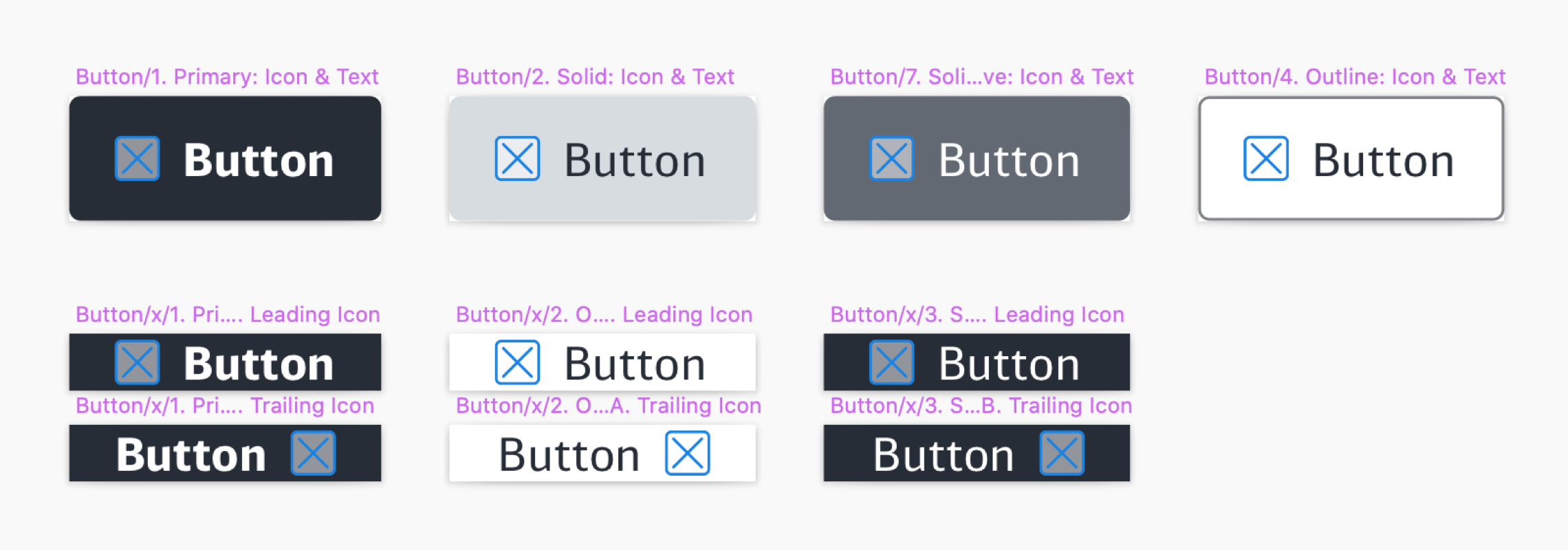Screen dimensions: 1568x550
Task: Select the 'Button/1. Primary: Icon & Text' label
Action: (x=227, y=76)
